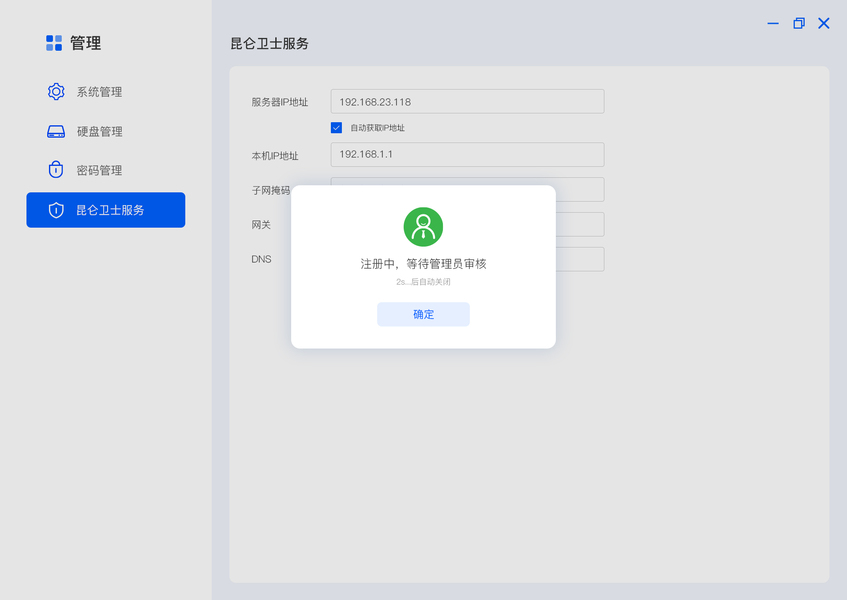
Task: Click the hard disk icon for 硬盘管理
Action: coord(56,131)
